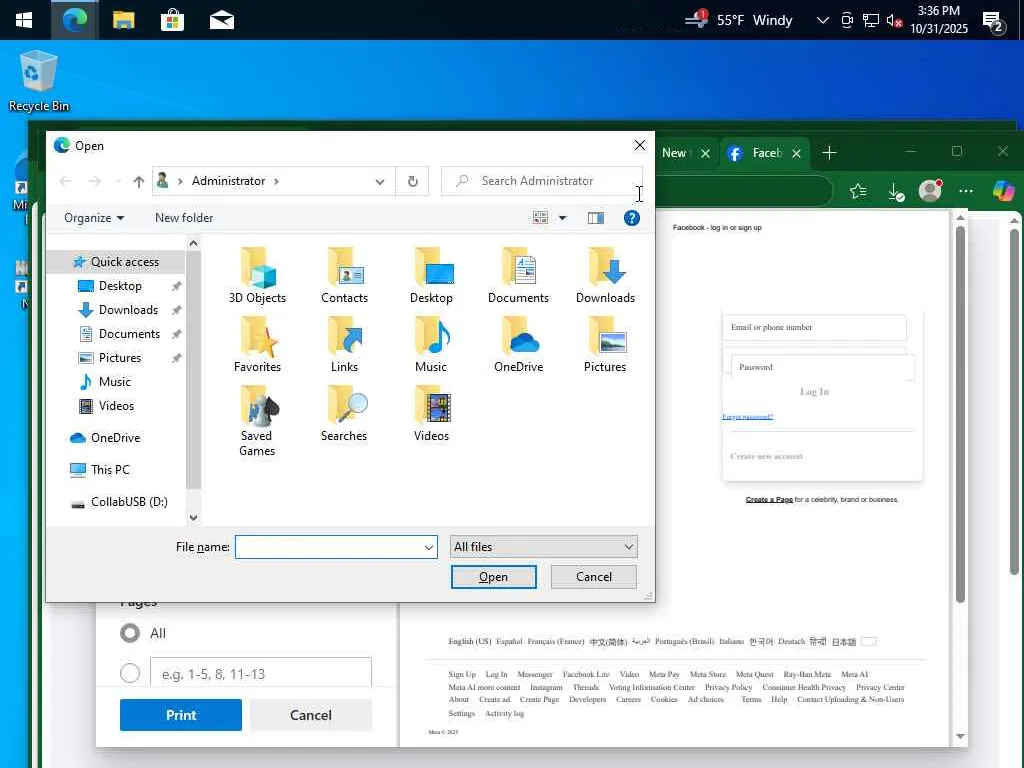This screenshot has width=1024, height=768.
Task: Open File Explorer from taskbar
Action: point(123,20)
